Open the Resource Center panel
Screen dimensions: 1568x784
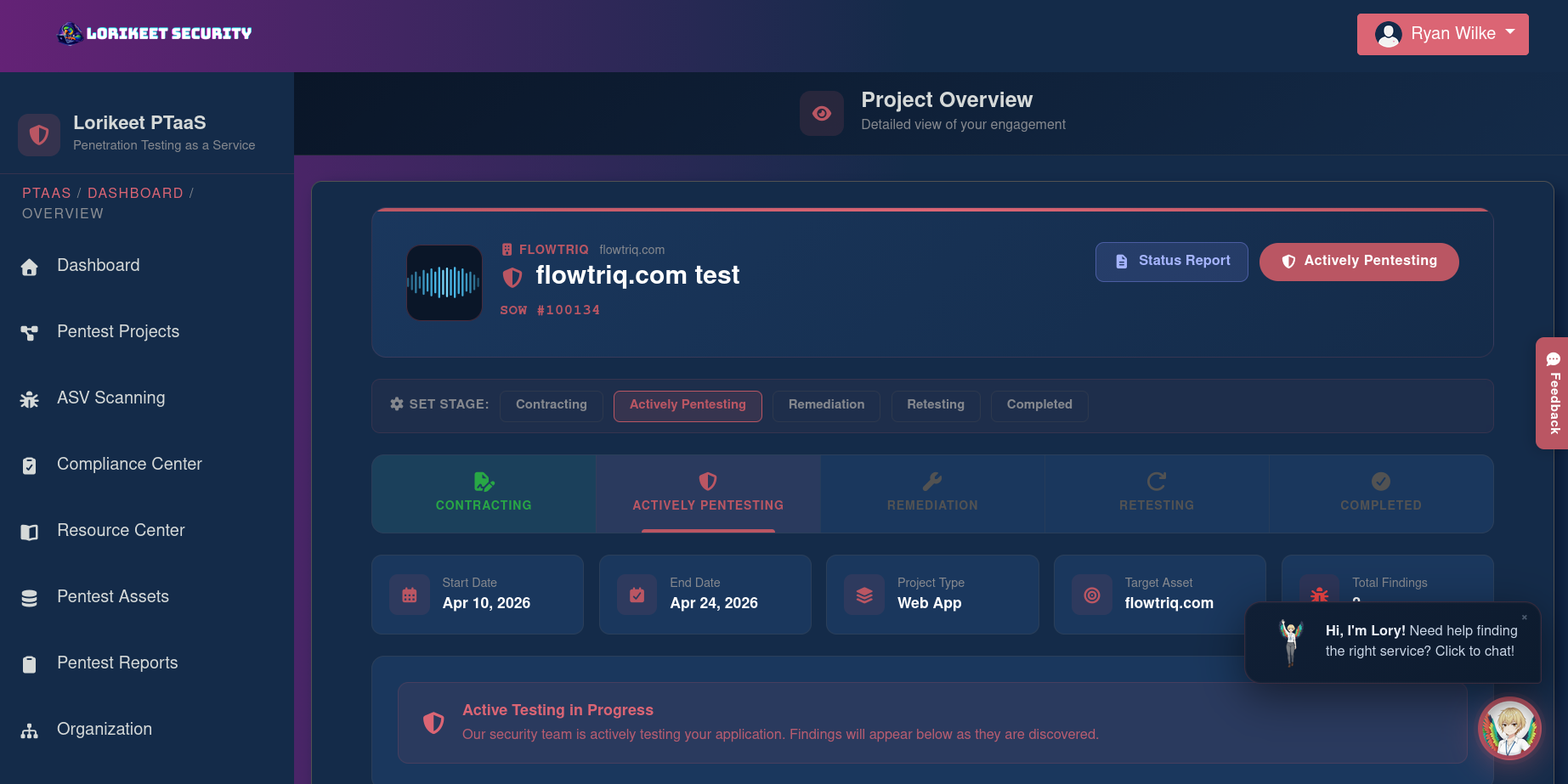click(x=120, y=530)
